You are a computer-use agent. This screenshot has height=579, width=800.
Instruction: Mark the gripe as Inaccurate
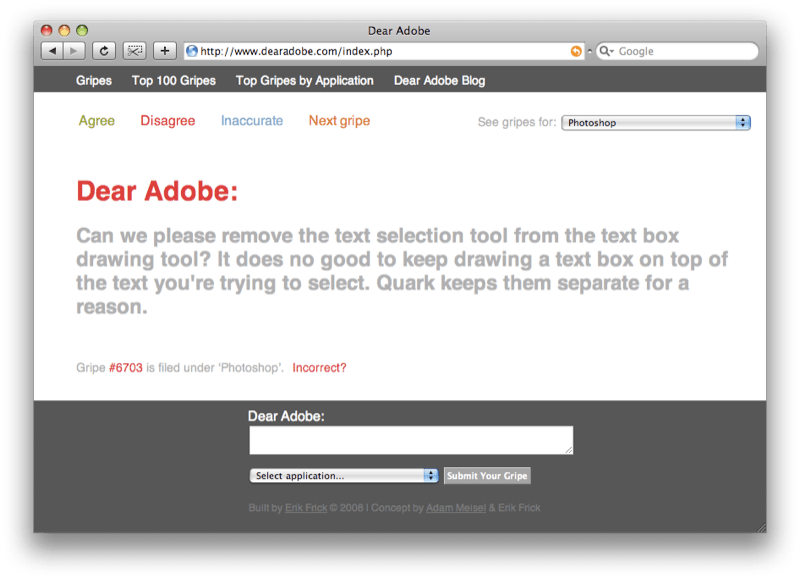point(252,121)
